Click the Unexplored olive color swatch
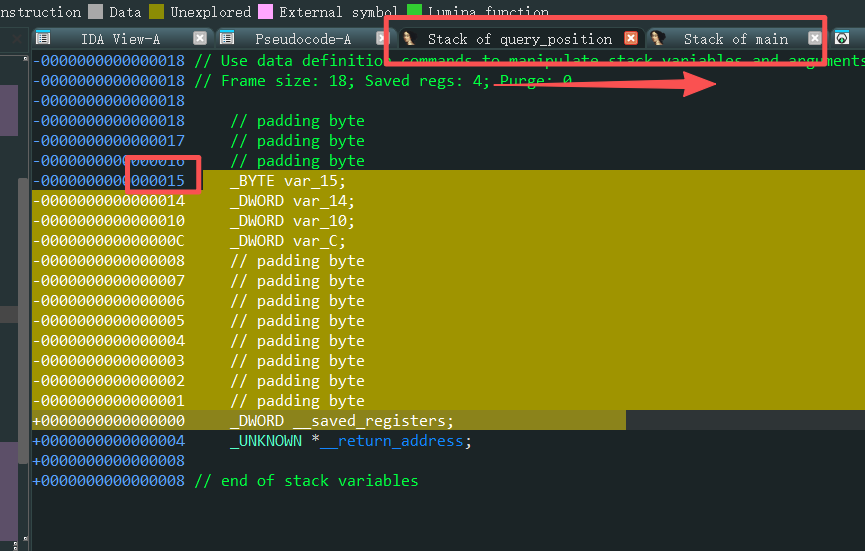The width and height of the screenshot is (865, 551). click(156, 12)
